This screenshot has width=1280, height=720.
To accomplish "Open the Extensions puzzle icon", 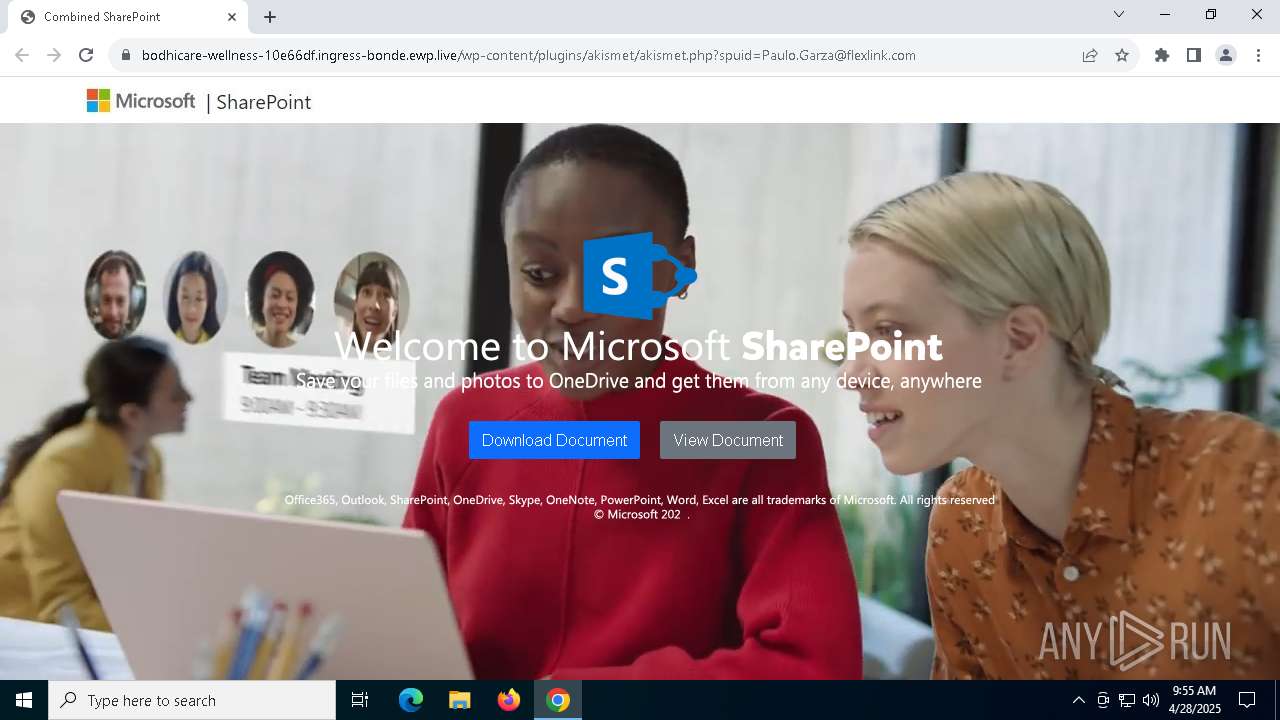I will click(1162, 55).
